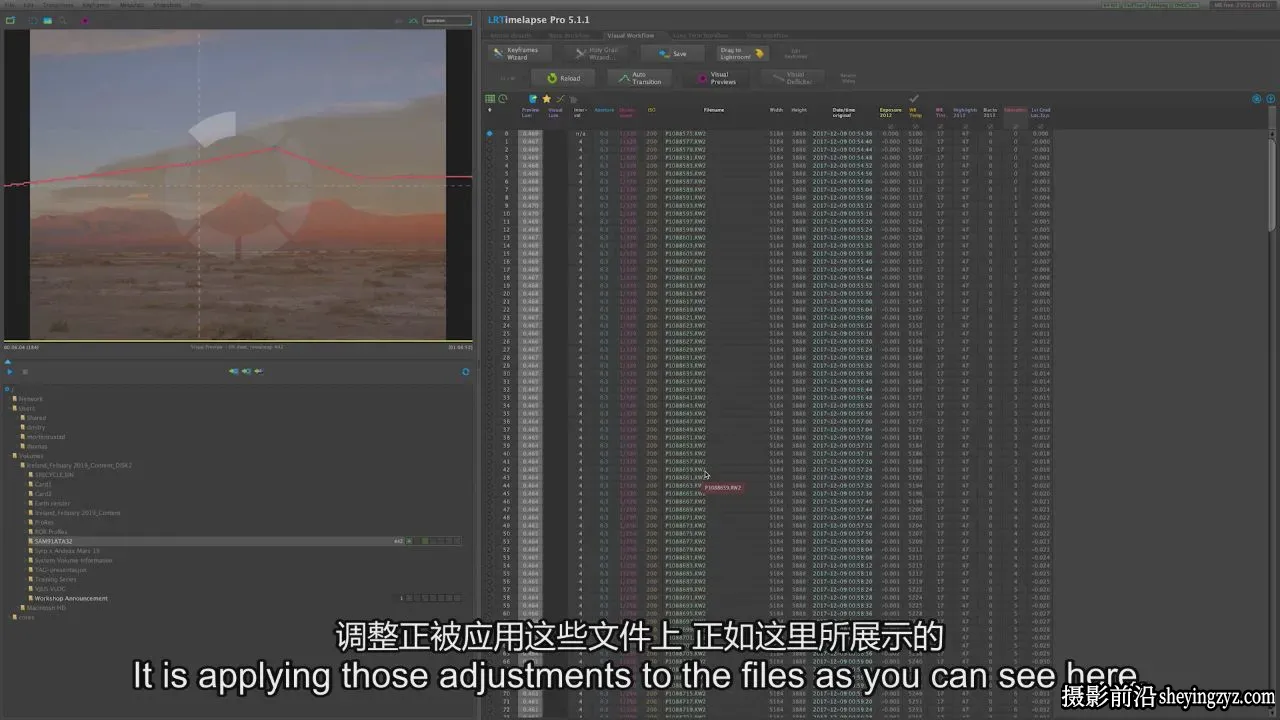This screenshot has height=720, width=1280.
Task: Select the Training Series folder
Action: coord(55,579)
